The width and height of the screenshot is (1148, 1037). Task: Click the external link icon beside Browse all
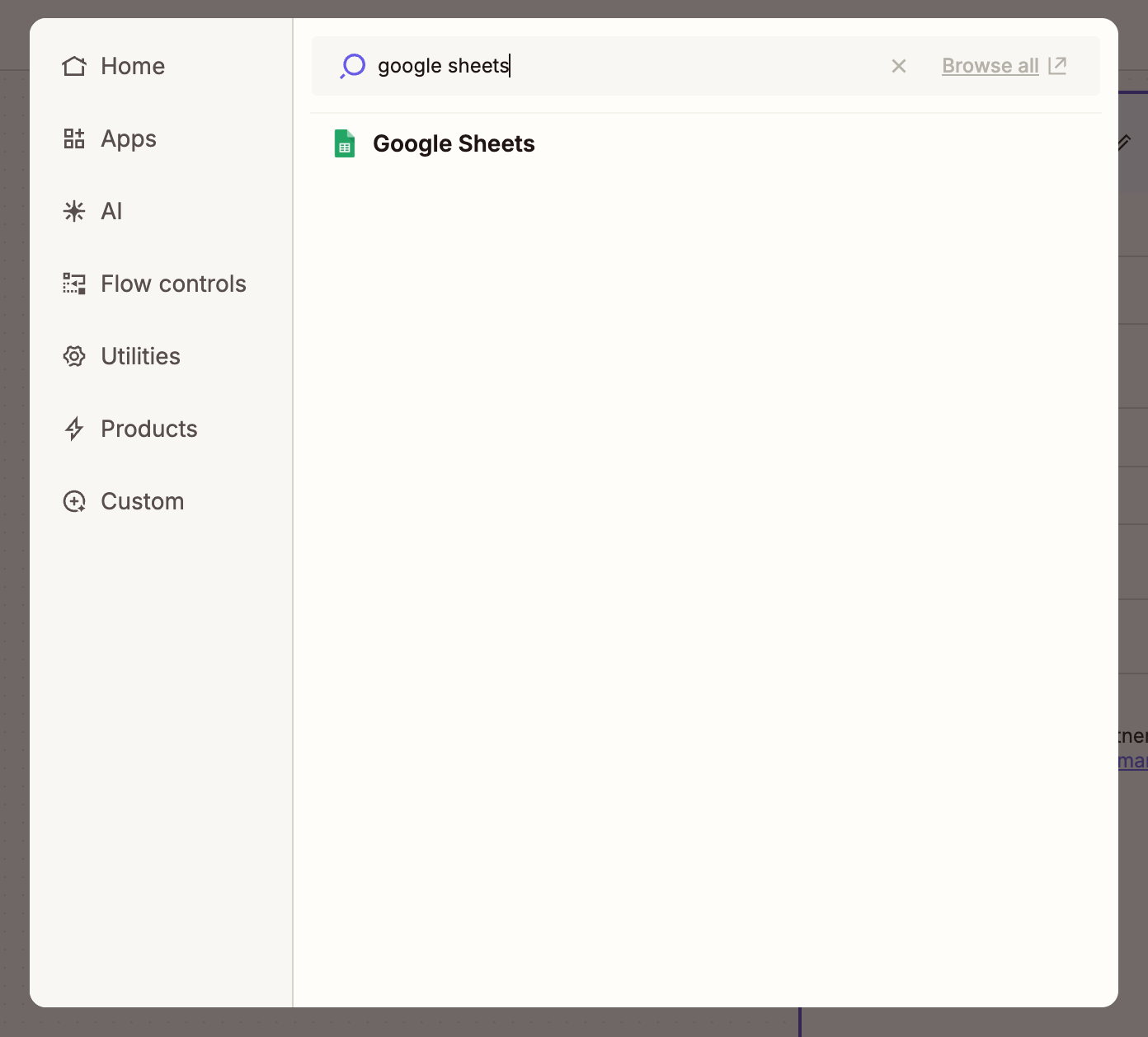pyautogui.click(x=1057, y=65)
